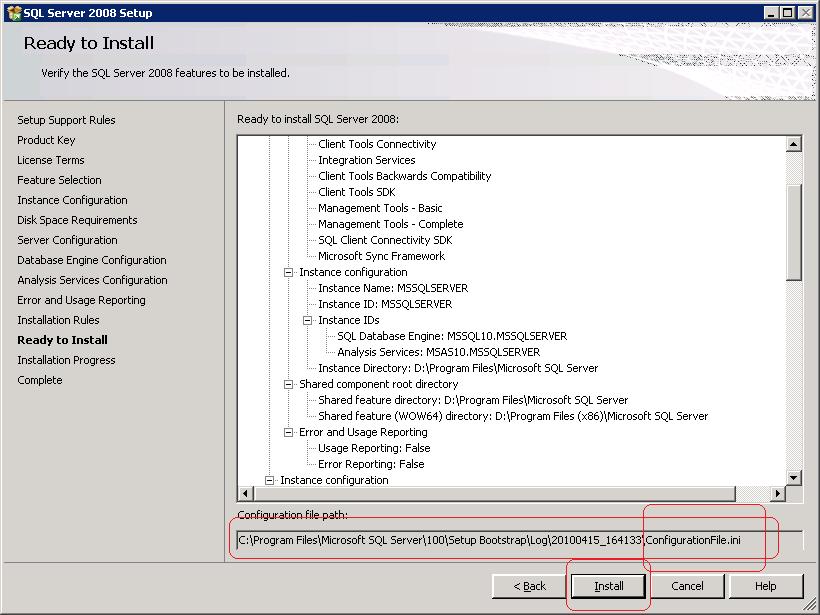
Task: Select License Terms step
Action: tap(51, 160)
